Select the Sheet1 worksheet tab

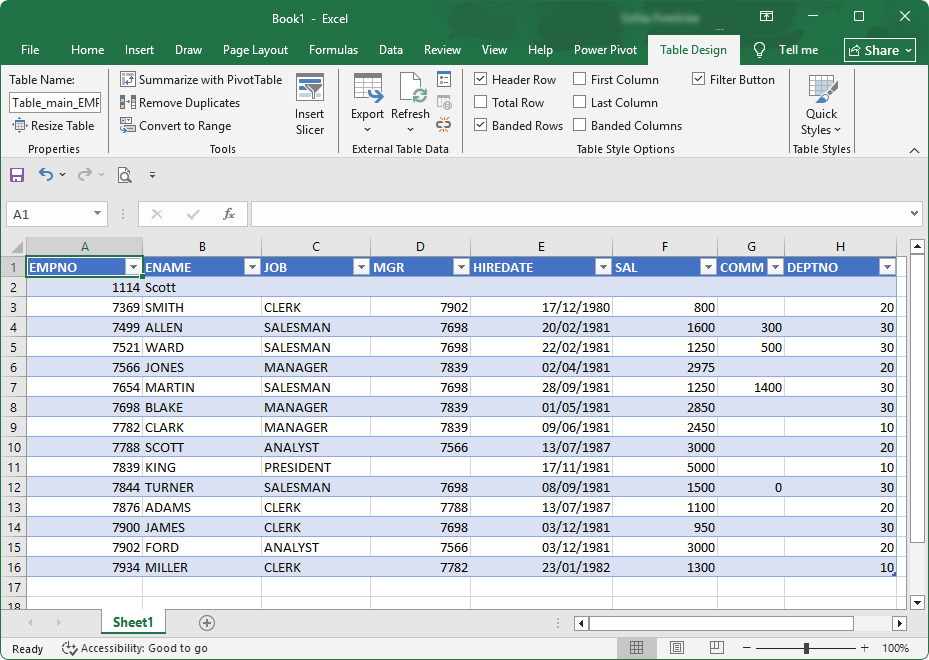coord(133,622)
